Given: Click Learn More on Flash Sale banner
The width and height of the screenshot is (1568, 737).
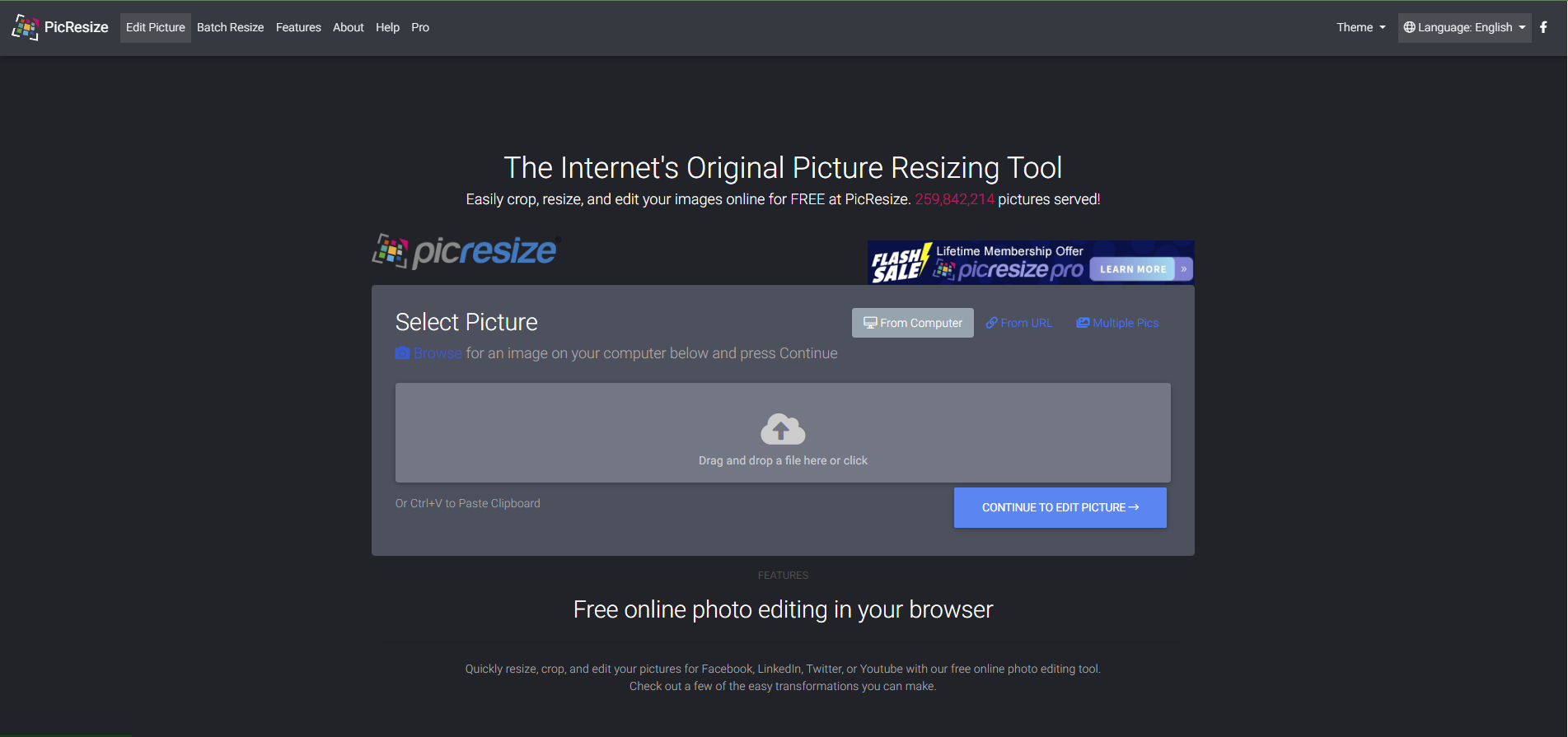Looking at the screenshot, I should (x=1133, y=269).
